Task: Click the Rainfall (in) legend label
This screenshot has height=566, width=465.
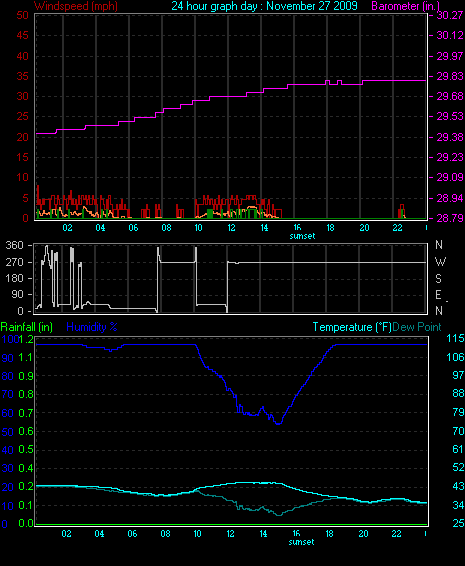Action: click(27, 327)
